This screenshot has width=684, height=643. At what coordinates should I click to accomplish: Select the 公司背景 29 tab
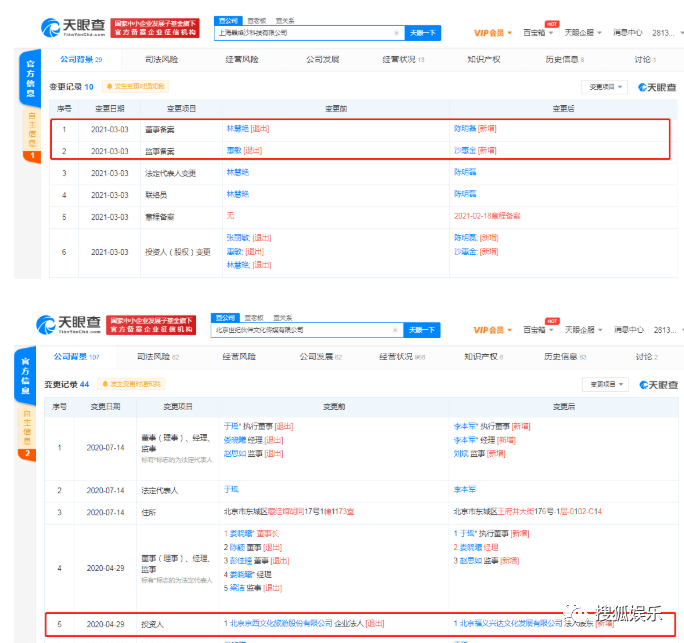pos(81,59)
